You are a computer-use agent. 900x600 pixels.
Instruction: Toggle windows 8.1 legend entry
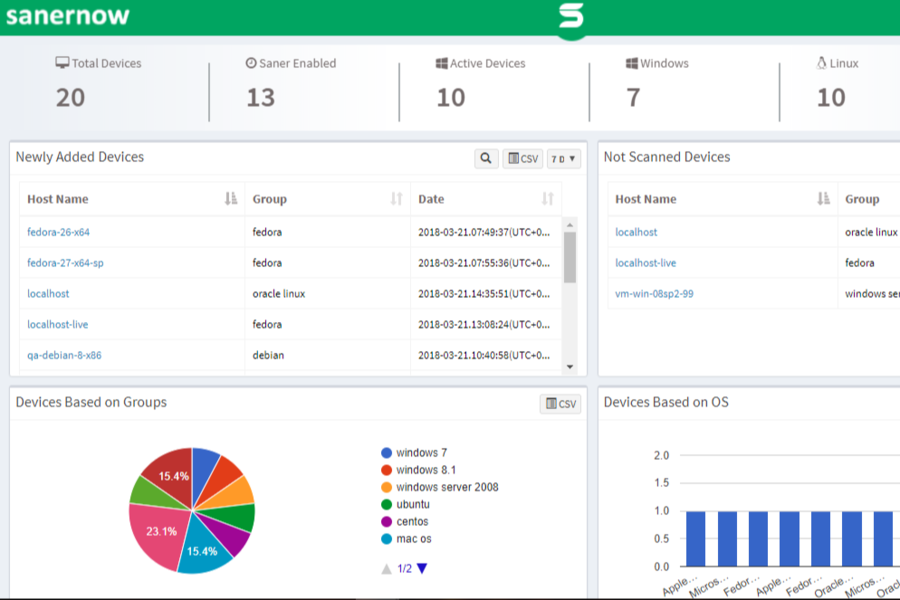coord(419,470)
